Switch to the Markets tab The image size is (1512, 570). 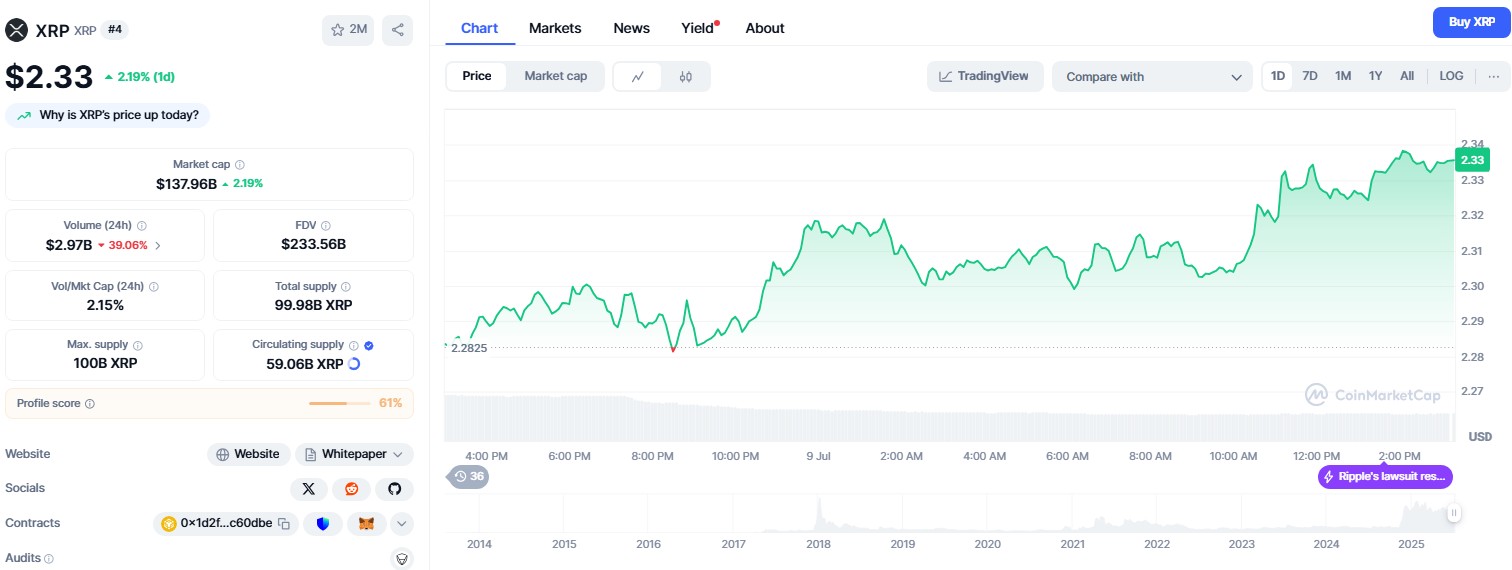click(x=555, y=28)
